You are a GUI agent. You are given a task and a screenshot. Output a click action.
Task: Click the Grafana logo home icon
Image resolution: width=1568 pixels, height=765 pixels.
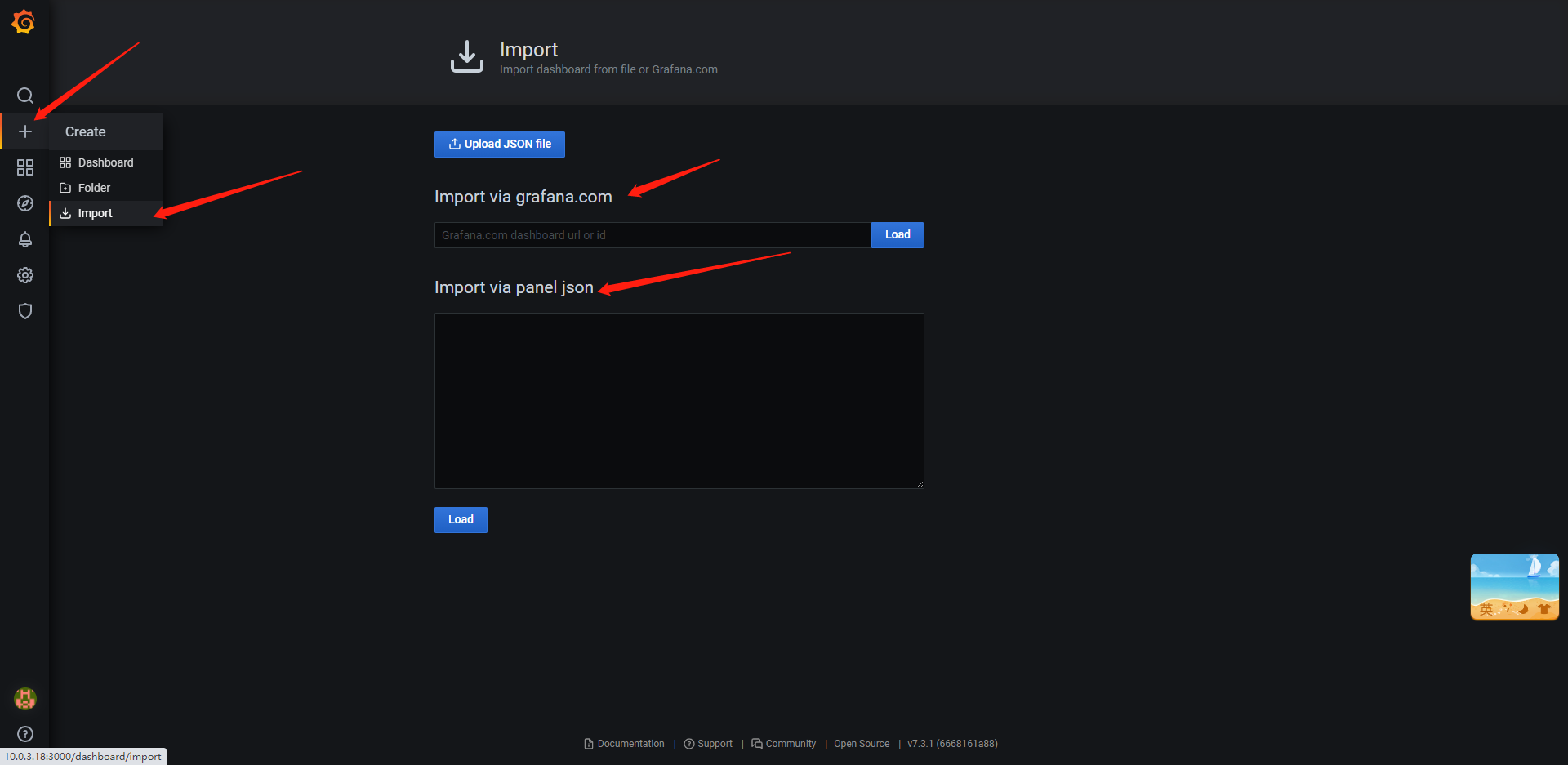[x=24, y=22]
